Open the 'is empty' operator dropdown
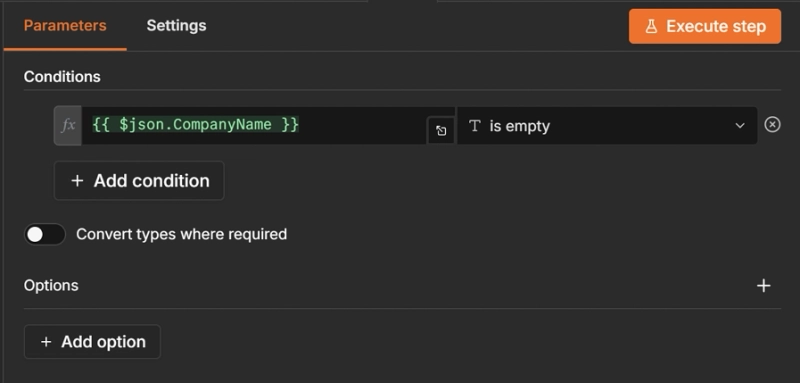Image resolution: width=800 pixels, height=383 pixels. (607, 125)
